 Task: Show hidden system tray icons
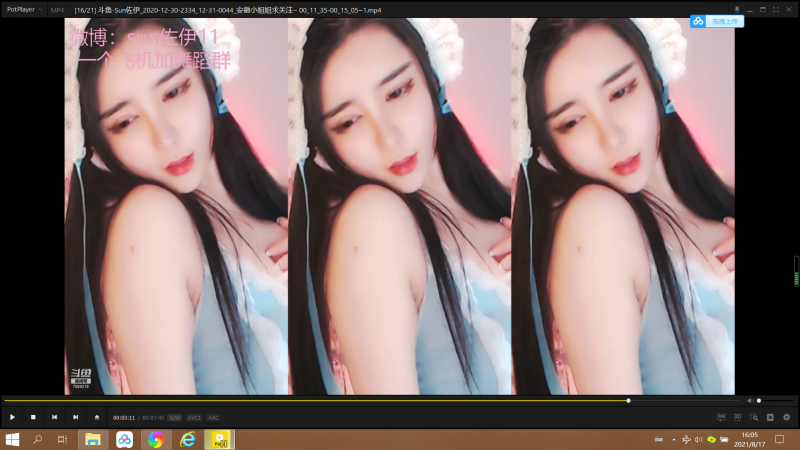coord(673,439)
